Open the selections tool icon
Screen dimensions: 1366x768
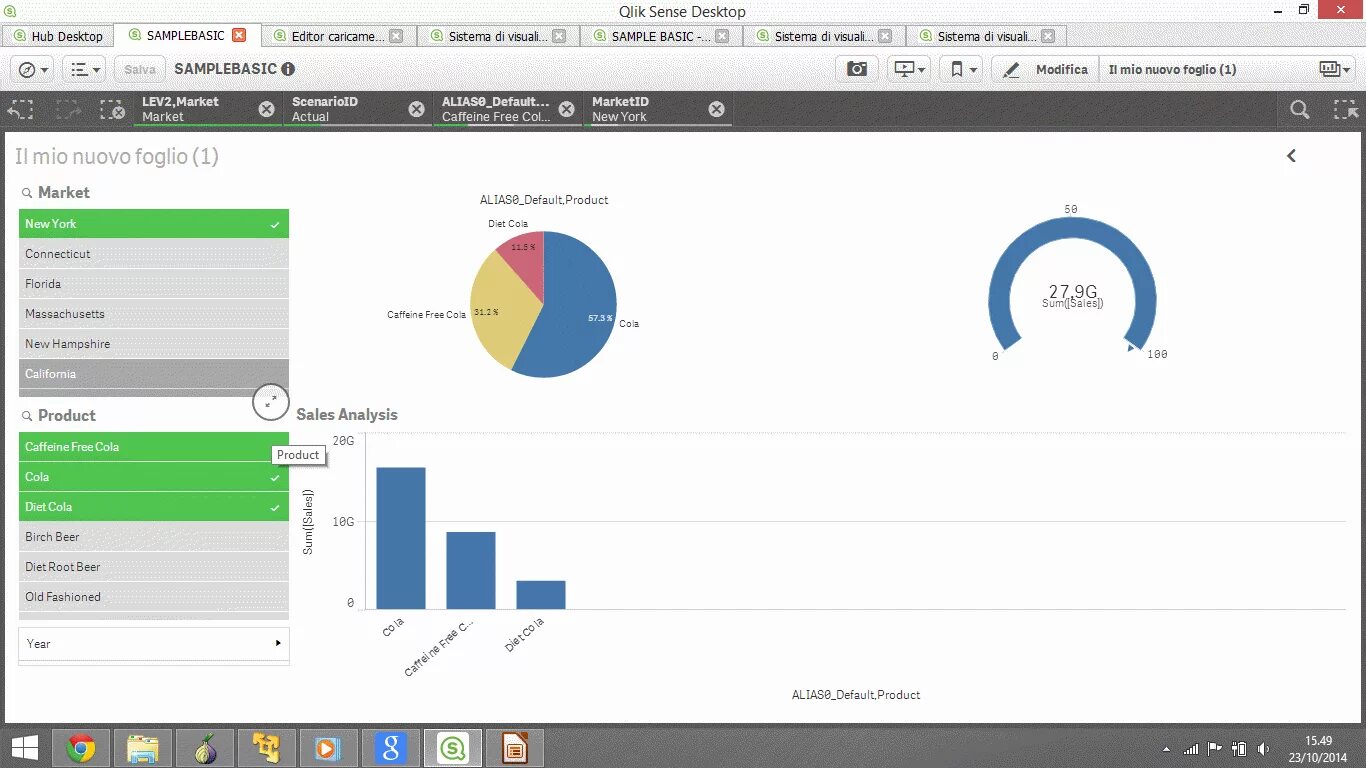click(1345, 110)
